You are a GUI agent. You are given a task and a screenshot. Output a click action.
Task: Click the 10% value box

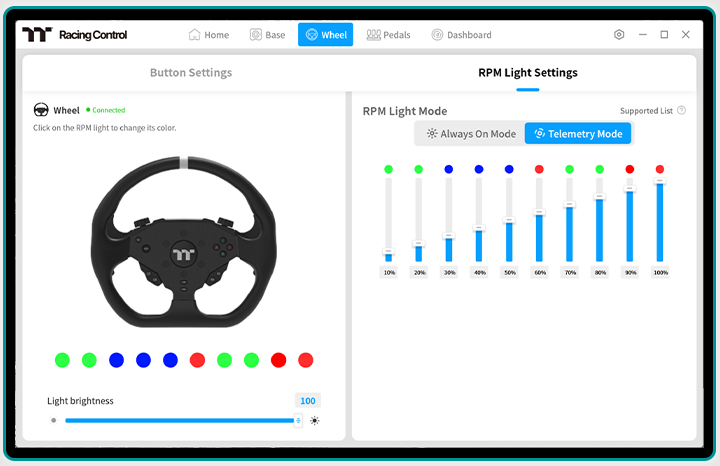point(389,273)
